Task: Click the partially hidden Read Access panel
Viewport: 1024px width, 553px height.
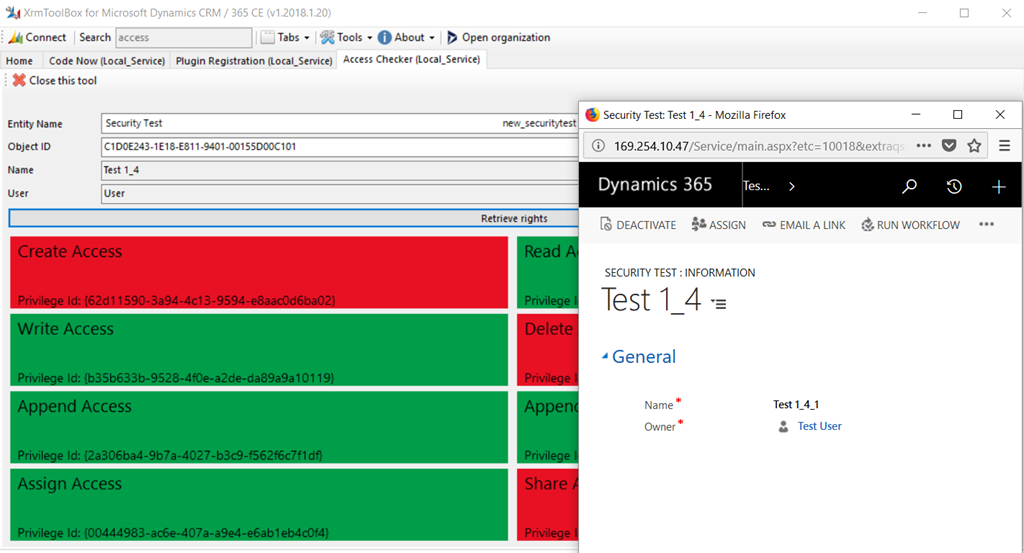Action: [x=547, y=272]
